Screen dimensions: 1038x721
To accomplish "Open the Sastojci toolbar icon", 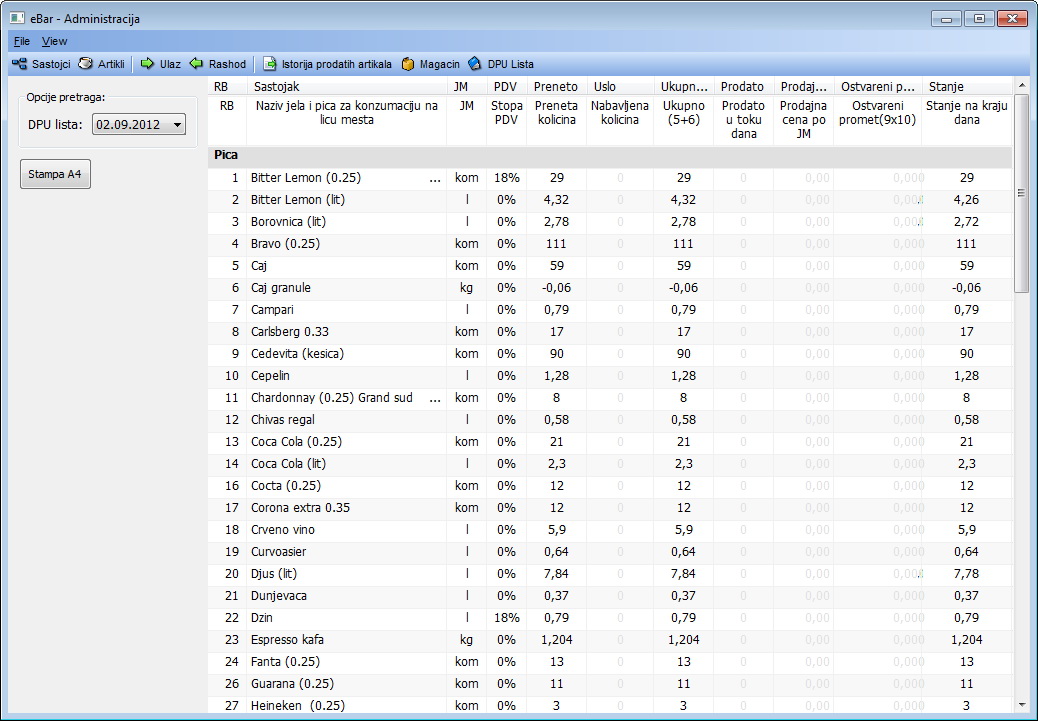I will click(x=19, y=64).
